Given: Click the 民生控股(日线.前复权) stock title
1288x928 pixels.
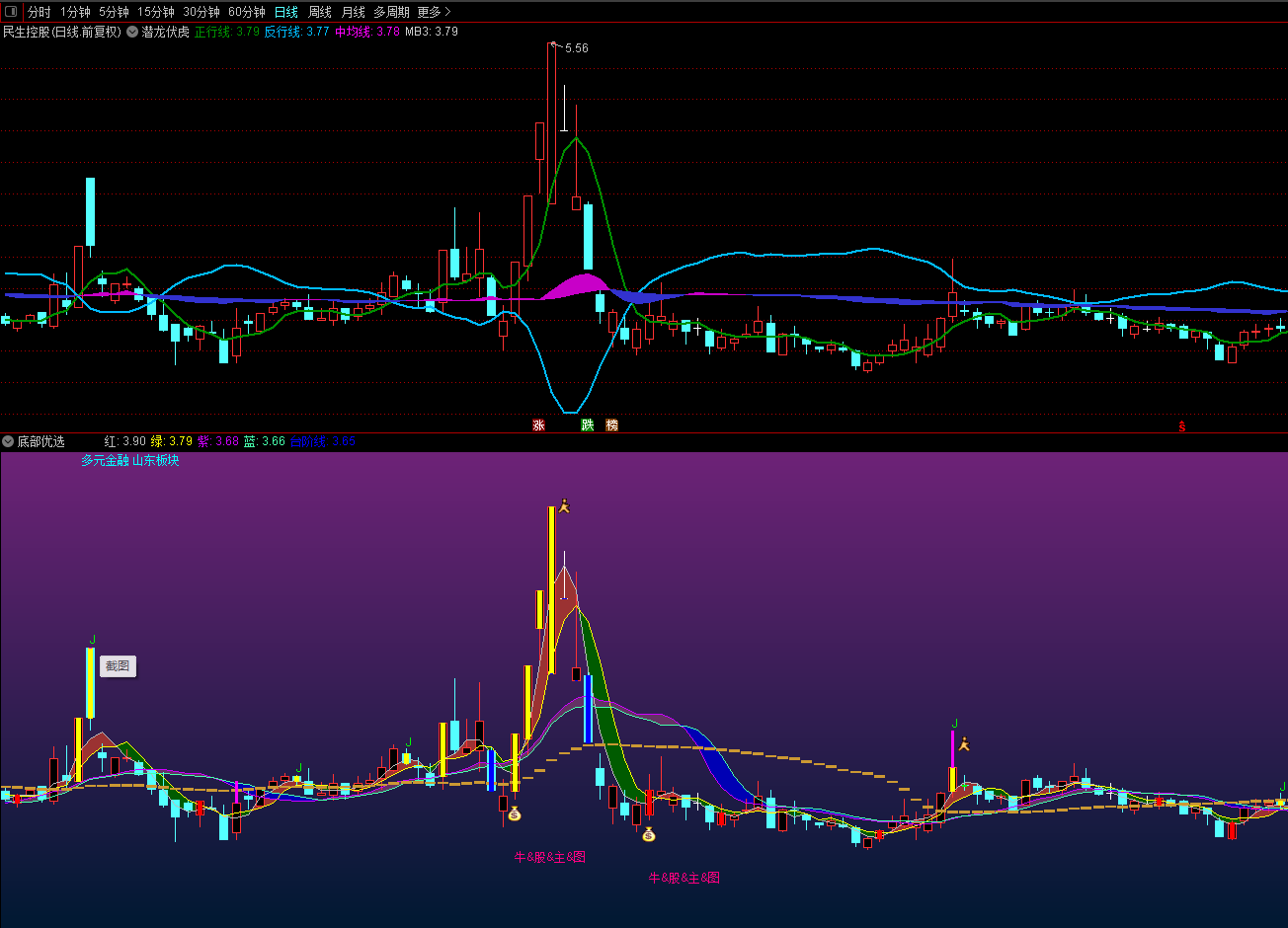Looking at the screenshot, I should click(x=62, y=32).
